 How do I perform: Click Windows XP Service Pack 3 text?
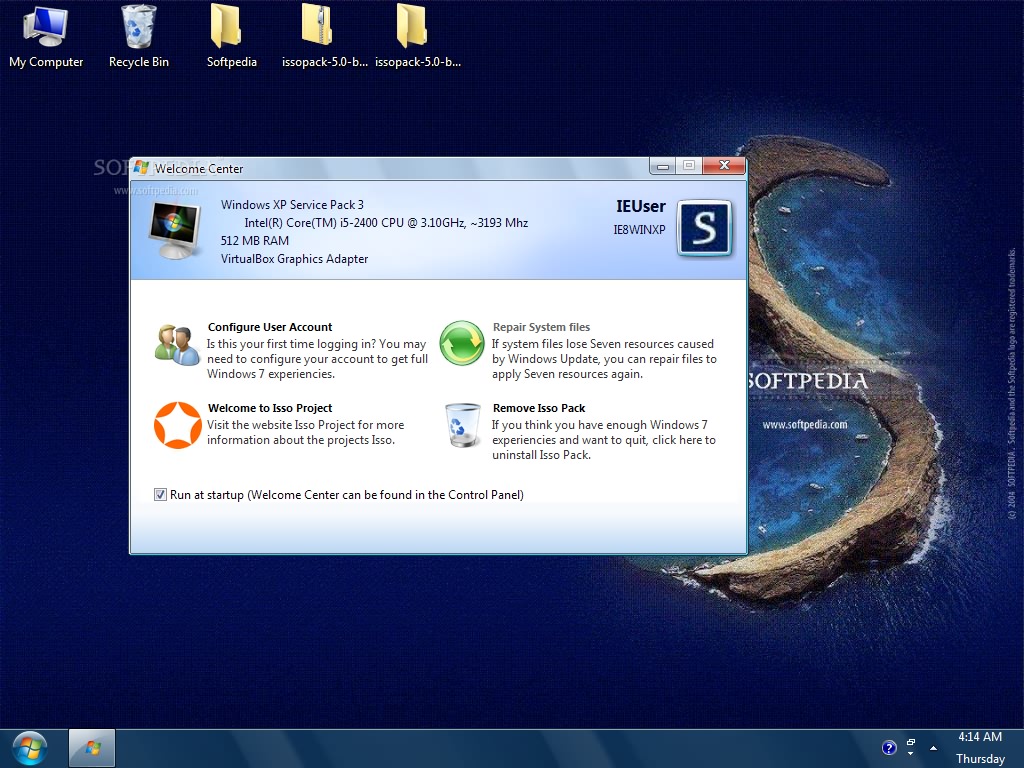pos(292,204)
